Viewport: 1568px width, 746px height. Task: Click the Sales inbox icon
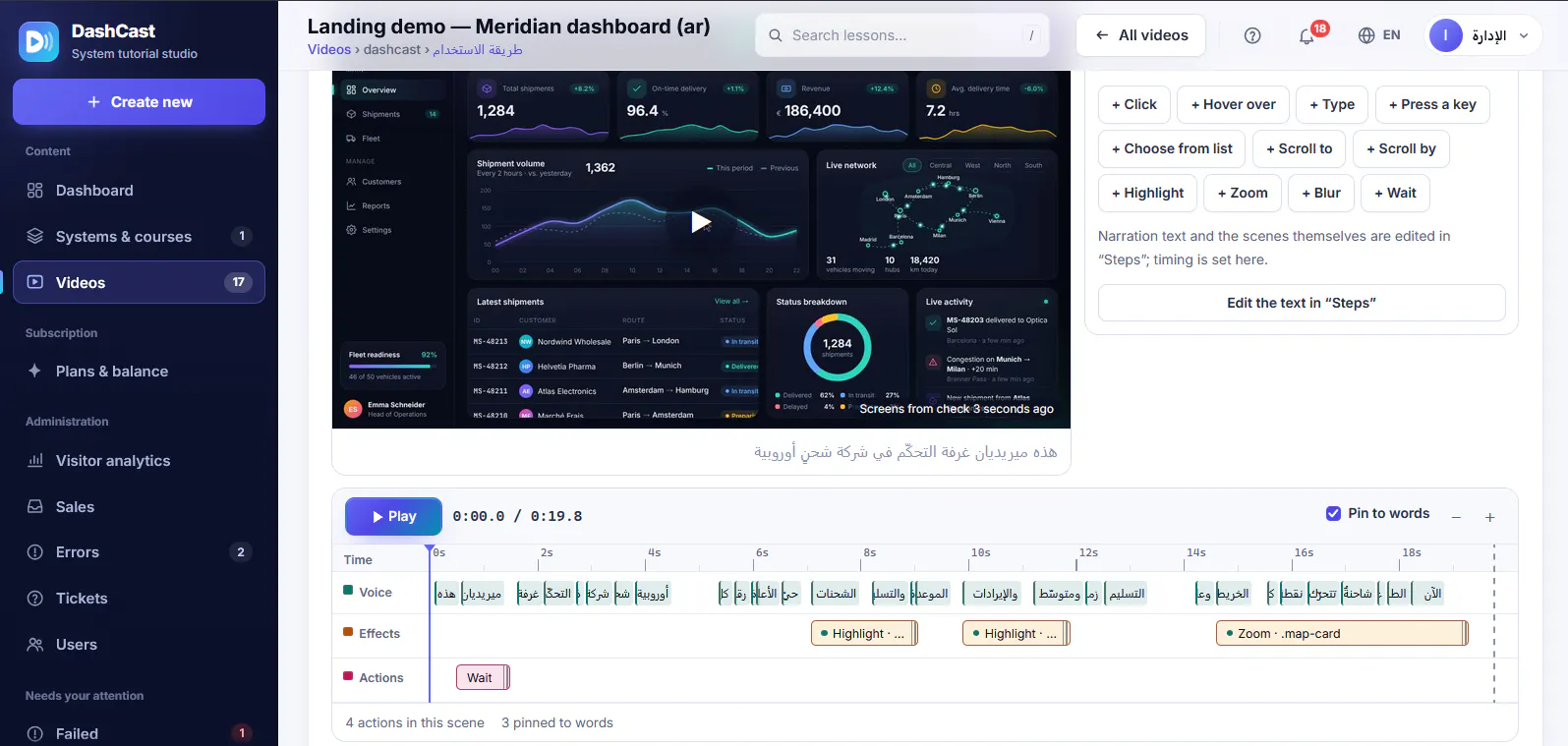(x=35, y=506)
